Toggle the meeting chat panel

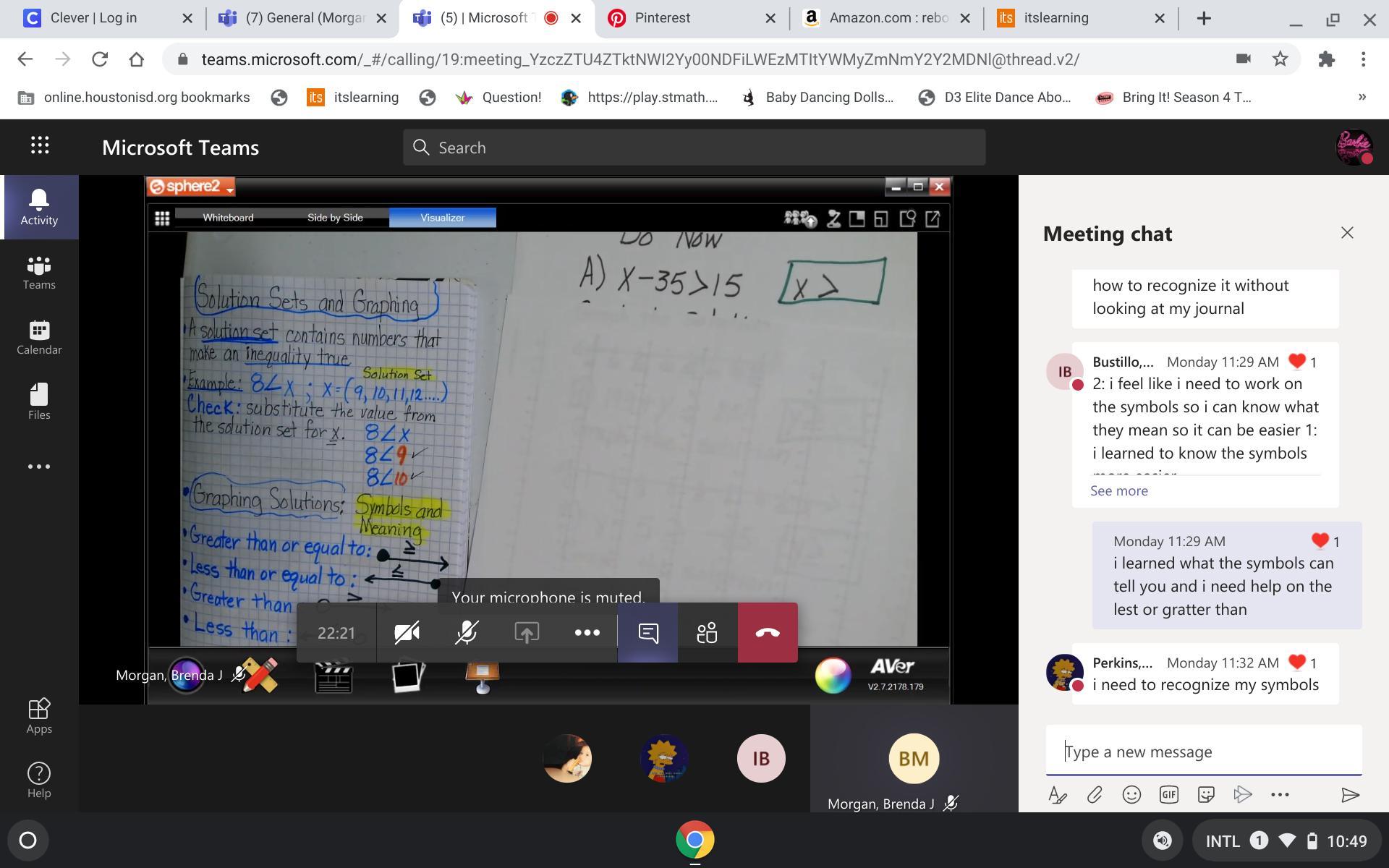647,633
